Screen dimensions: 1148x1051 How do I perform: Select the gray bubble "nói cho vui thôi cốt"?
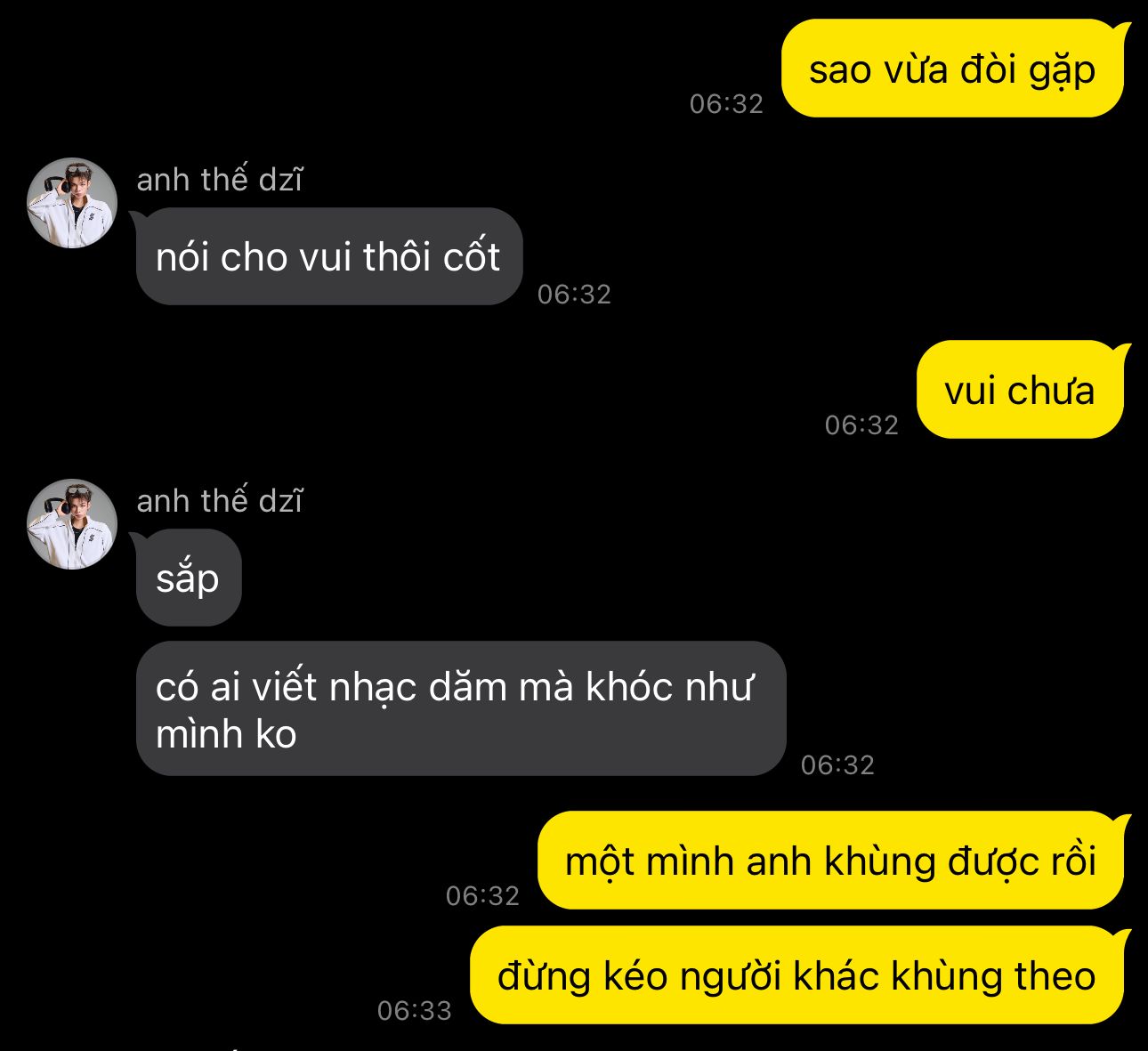(328, 256)
